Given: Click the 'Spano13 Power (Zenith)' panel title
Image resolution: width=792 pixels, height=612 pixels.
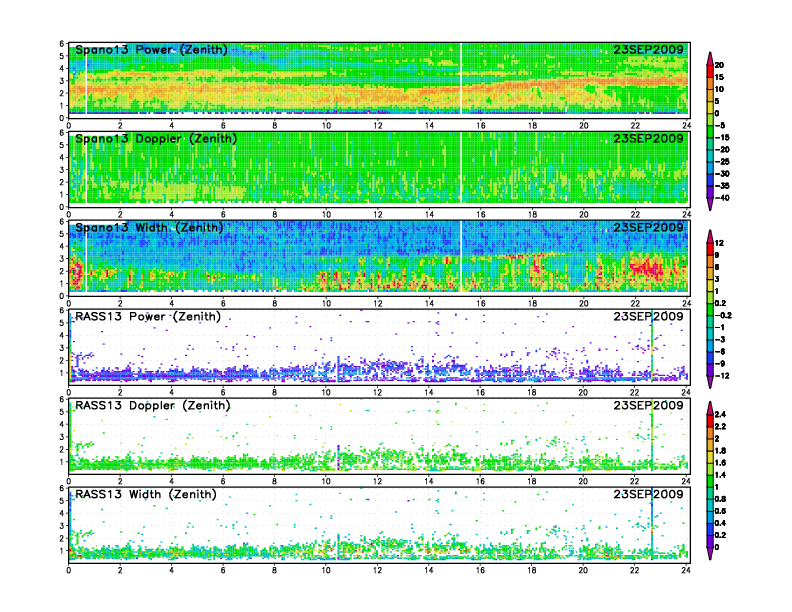Looking at the screenshot, I should (x=151, y=50).
